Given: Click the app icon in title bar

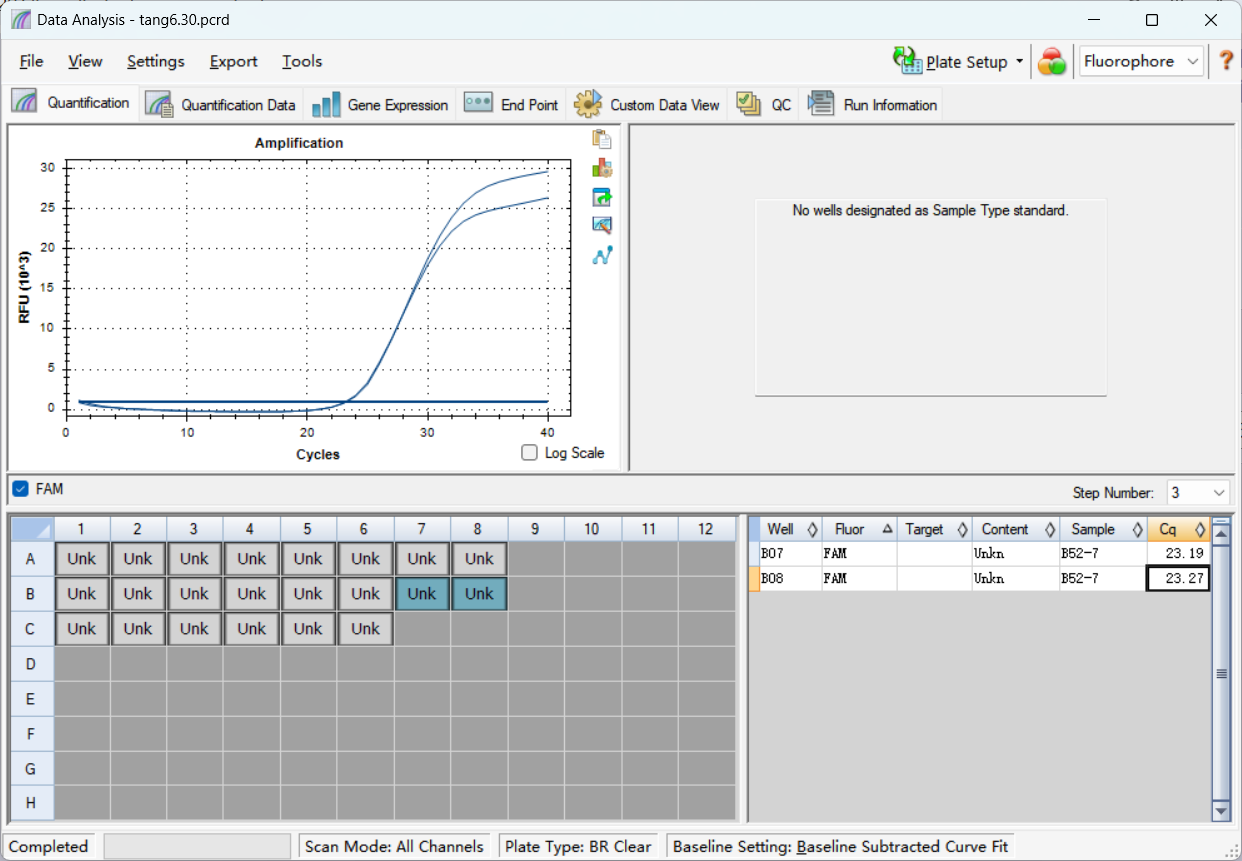Looking at the screenshot, I should [x=20, y=20].
